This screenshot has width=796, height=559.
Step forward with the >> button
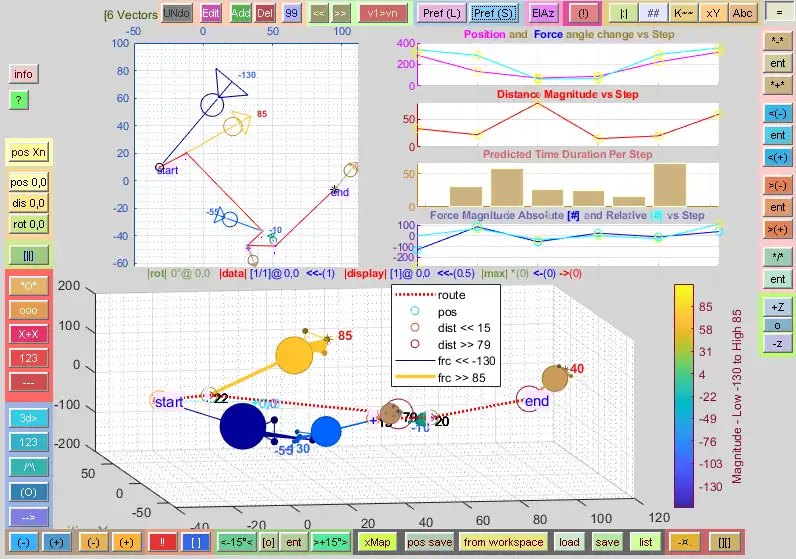[x=340, y=14]
